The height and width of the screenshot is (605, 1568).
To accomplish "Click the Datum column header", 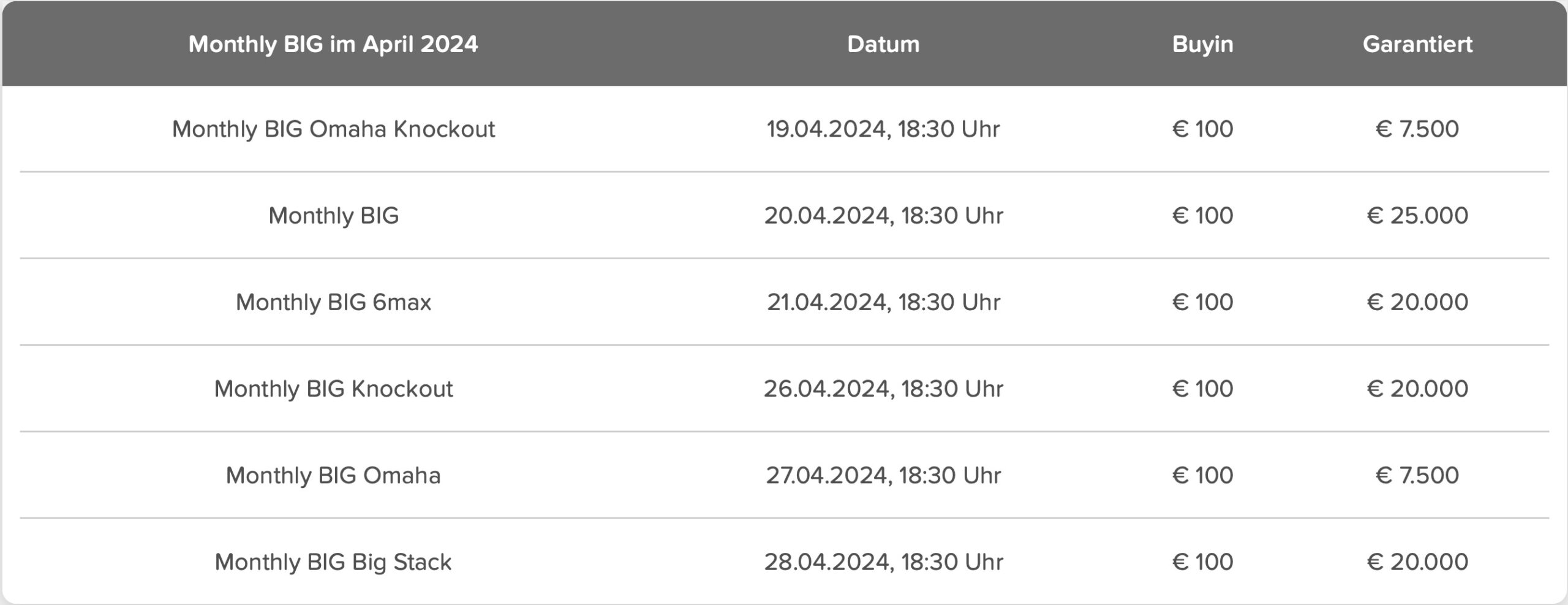I will [883, 44].
